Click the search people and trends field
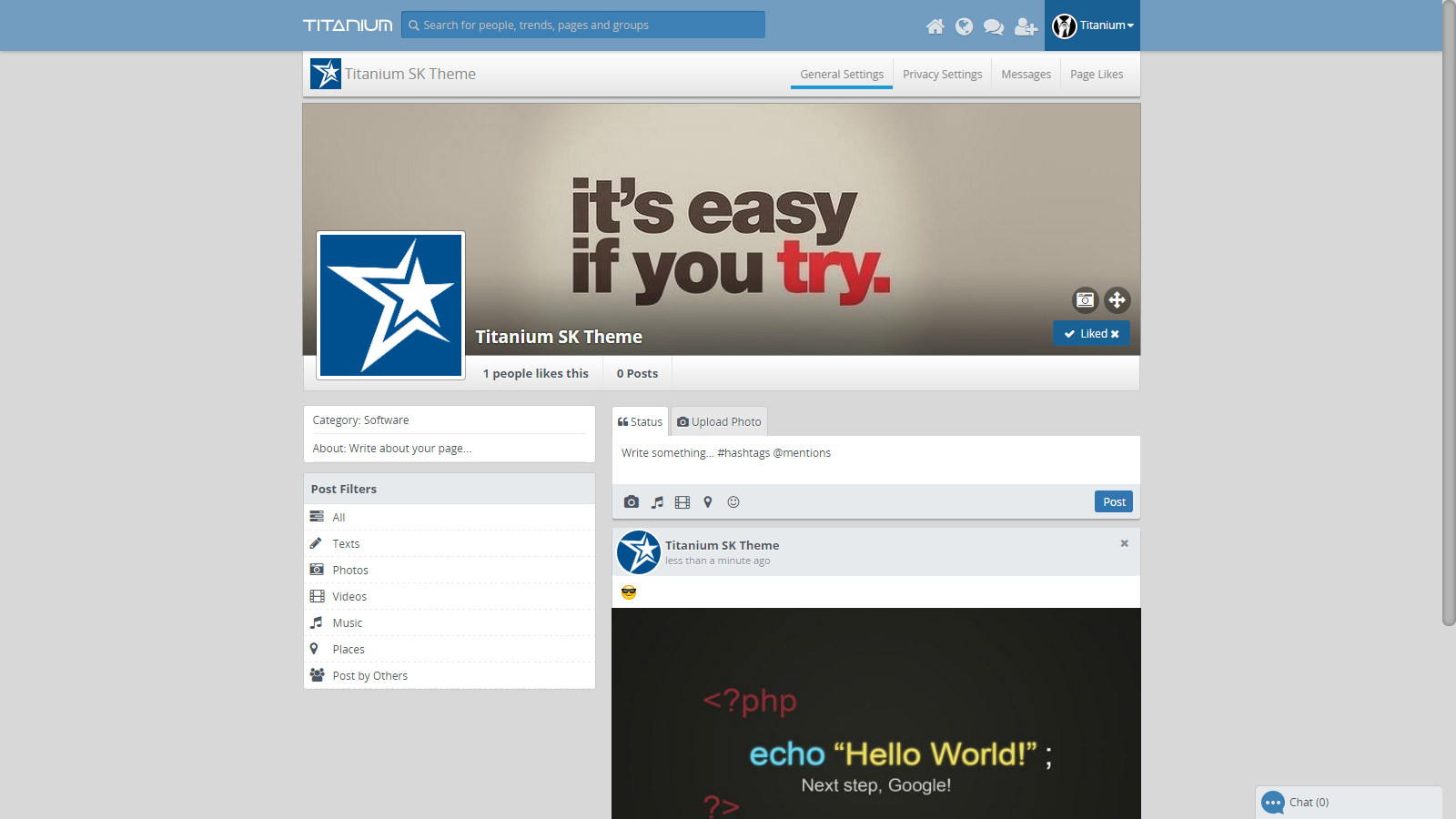This screenshot has height=819, width=1456. [583, 25]
